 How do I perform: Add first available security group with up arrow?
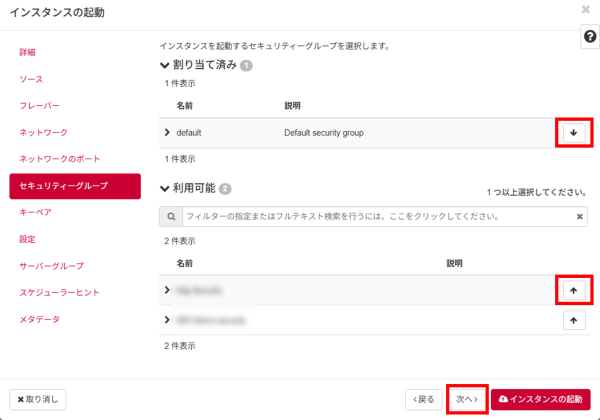(573, 290)
